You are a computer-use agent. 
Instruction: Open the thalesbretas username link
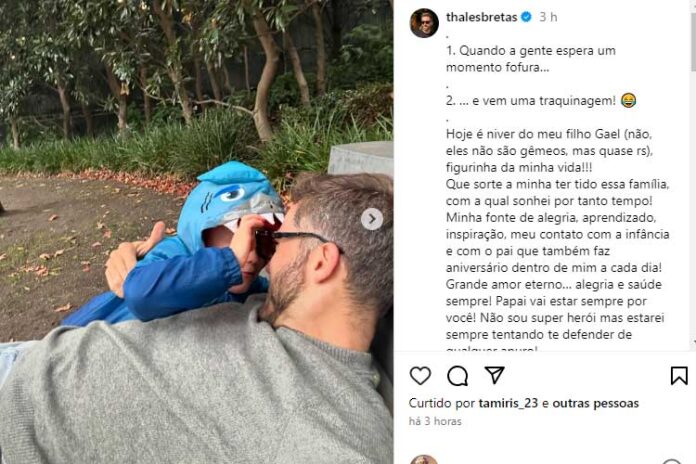(x=482, y=17)
